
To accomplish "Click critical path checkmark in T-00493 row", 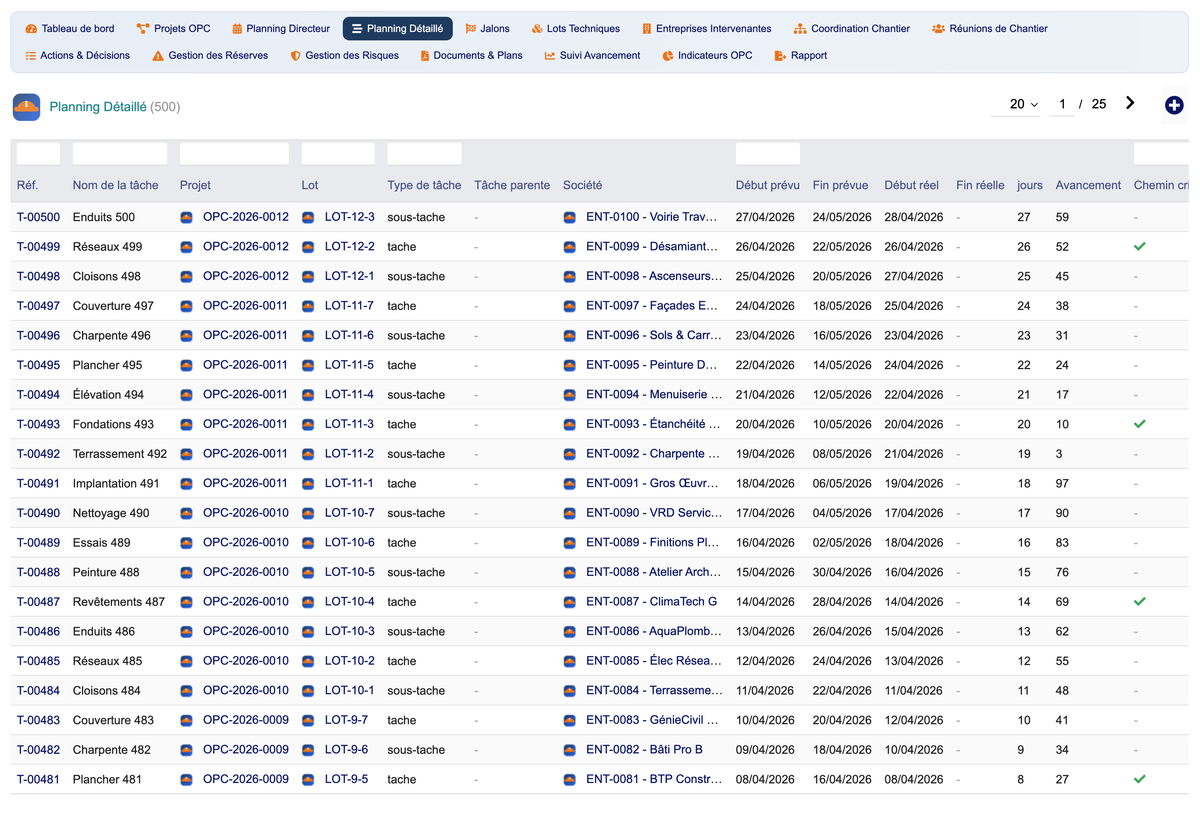I will [1139, 424].
